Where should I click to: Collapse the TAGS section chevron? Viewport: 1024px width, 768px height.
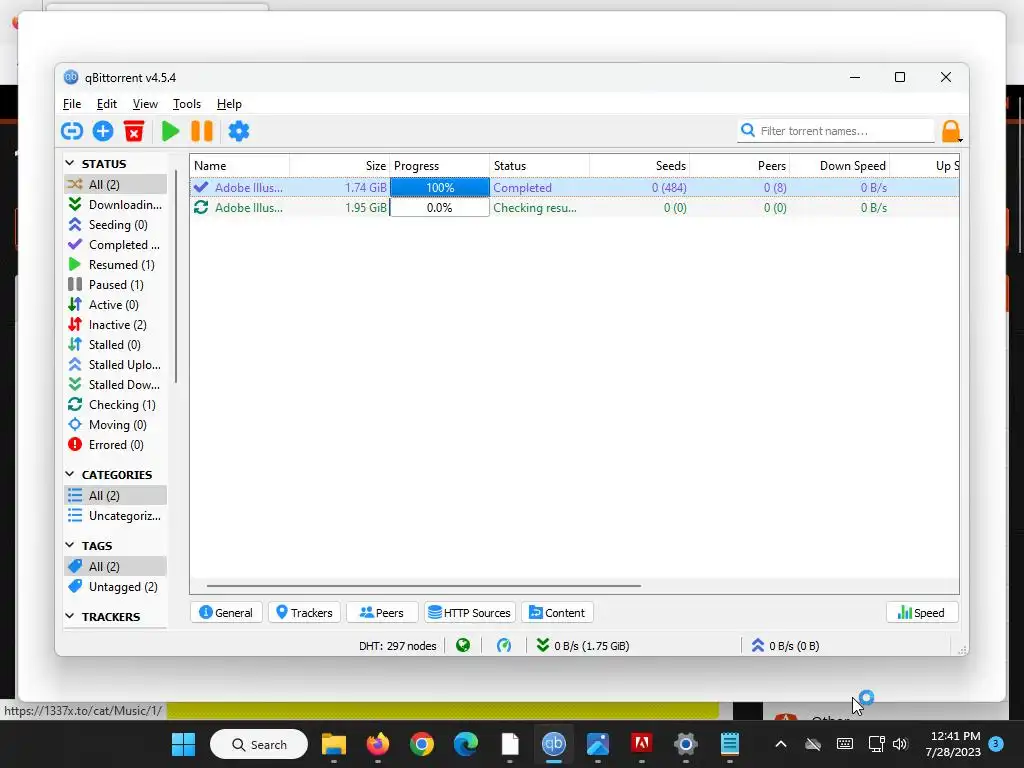tap(70, 545)
